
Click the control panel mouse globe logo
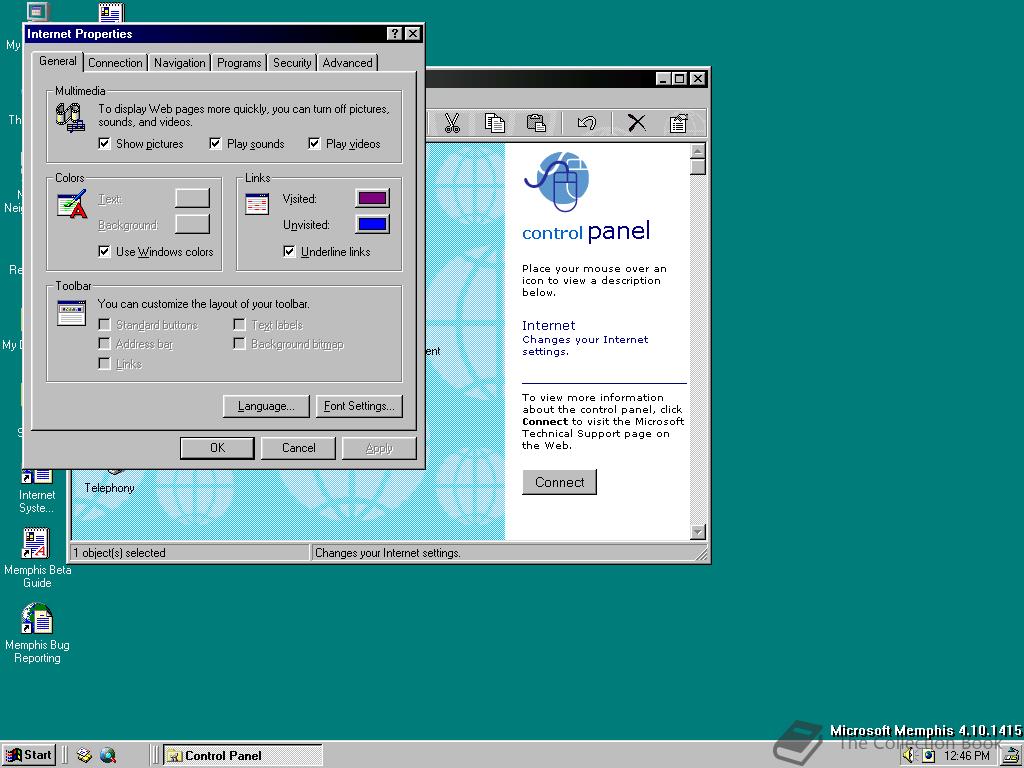(557, 182)
